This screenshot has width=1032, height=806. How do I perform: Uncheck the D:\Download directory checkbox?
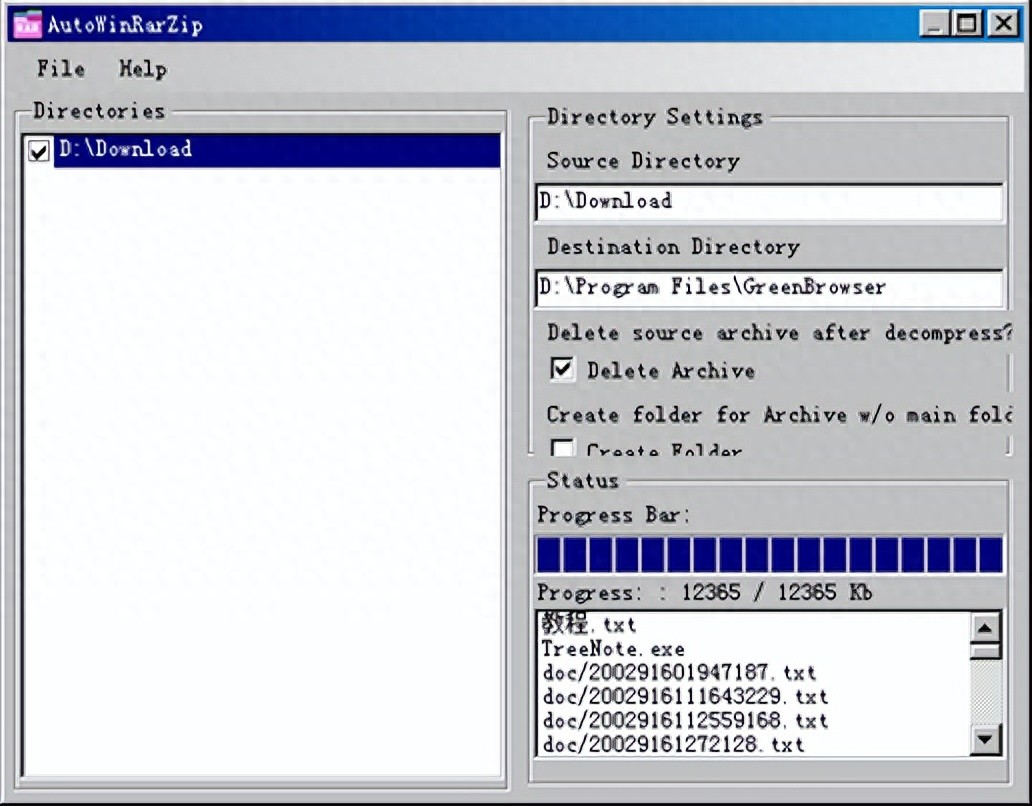click(39, 151)
